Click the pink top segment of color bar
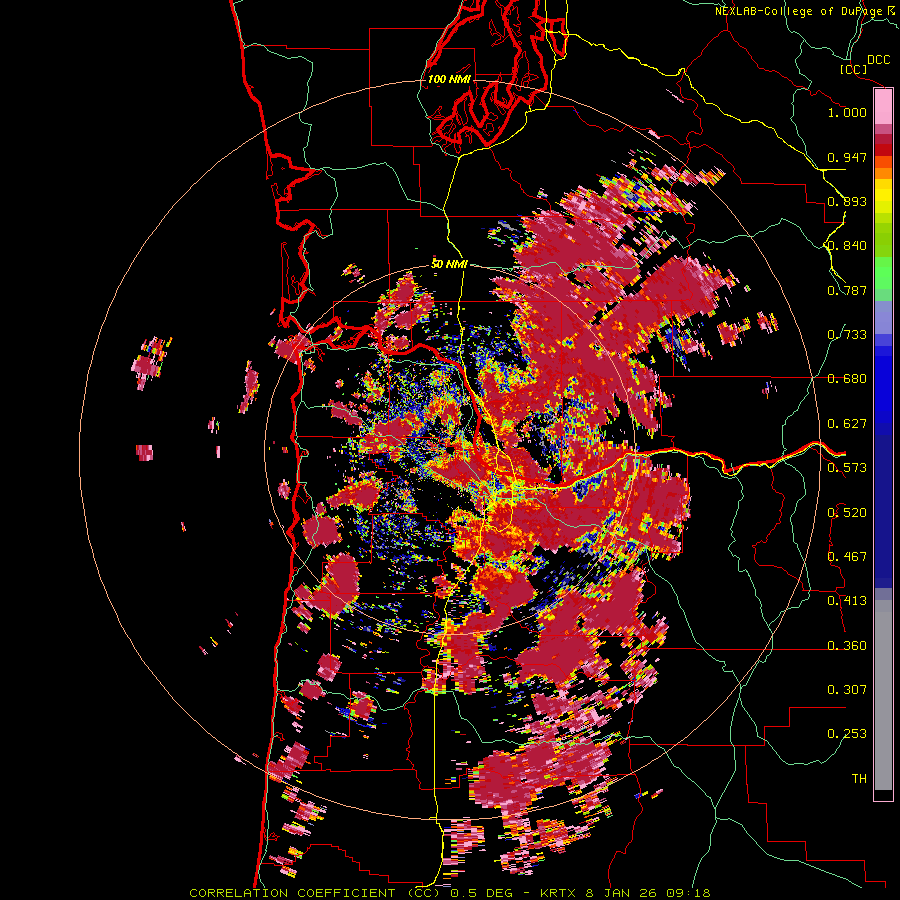 coord(883,107)
